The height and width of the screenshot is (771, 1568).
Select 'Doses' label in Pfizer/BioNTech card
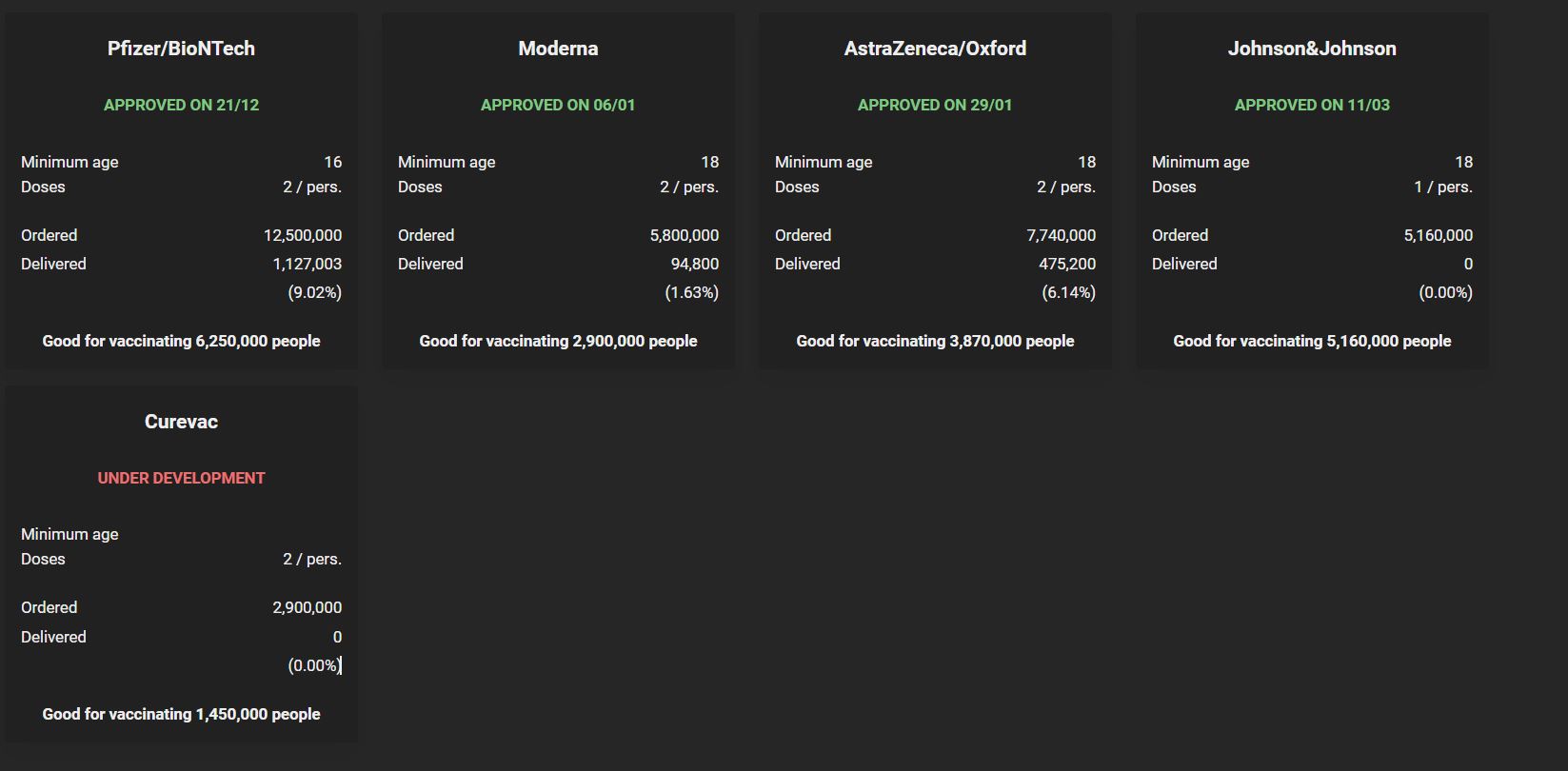point(43,187)
